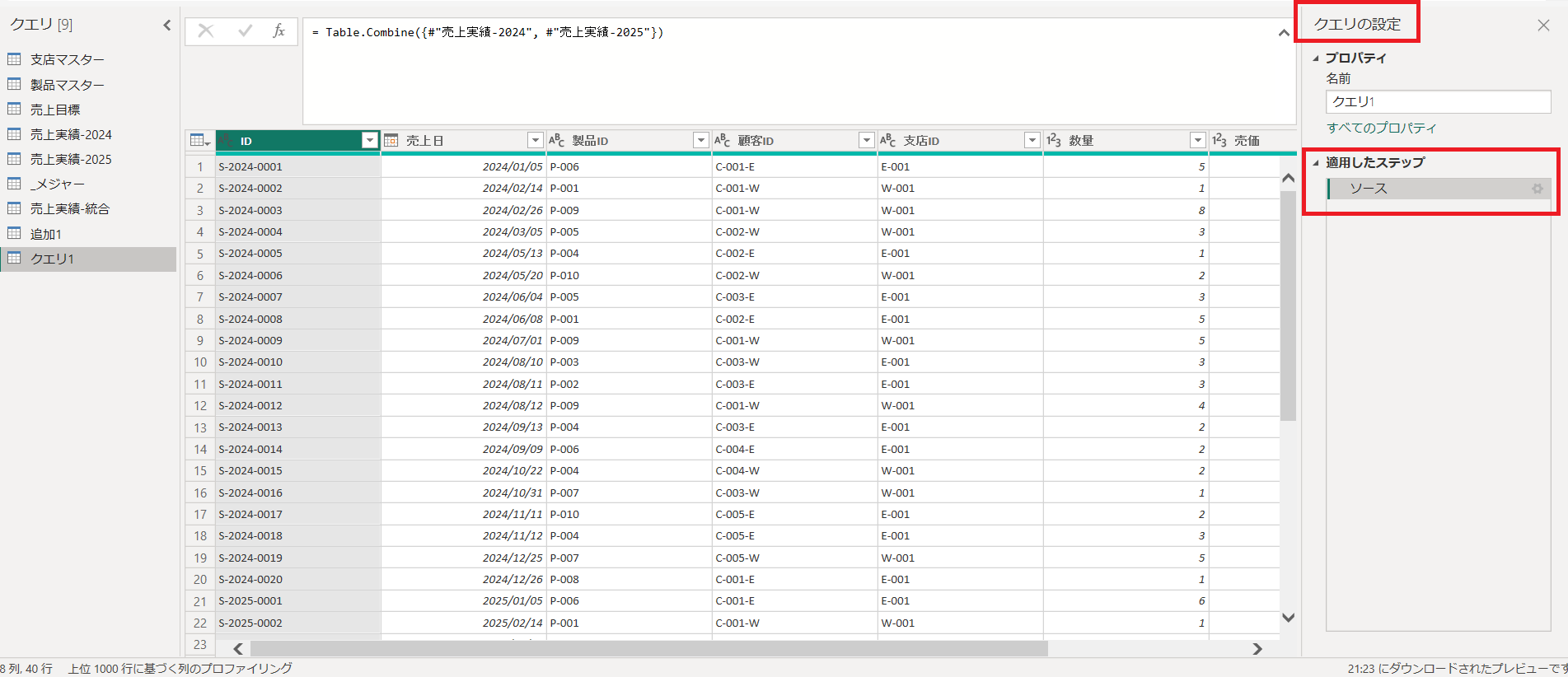Click the ABC type icon on 製品ID column
The image size is (1568, 677).
click(556, 141)
